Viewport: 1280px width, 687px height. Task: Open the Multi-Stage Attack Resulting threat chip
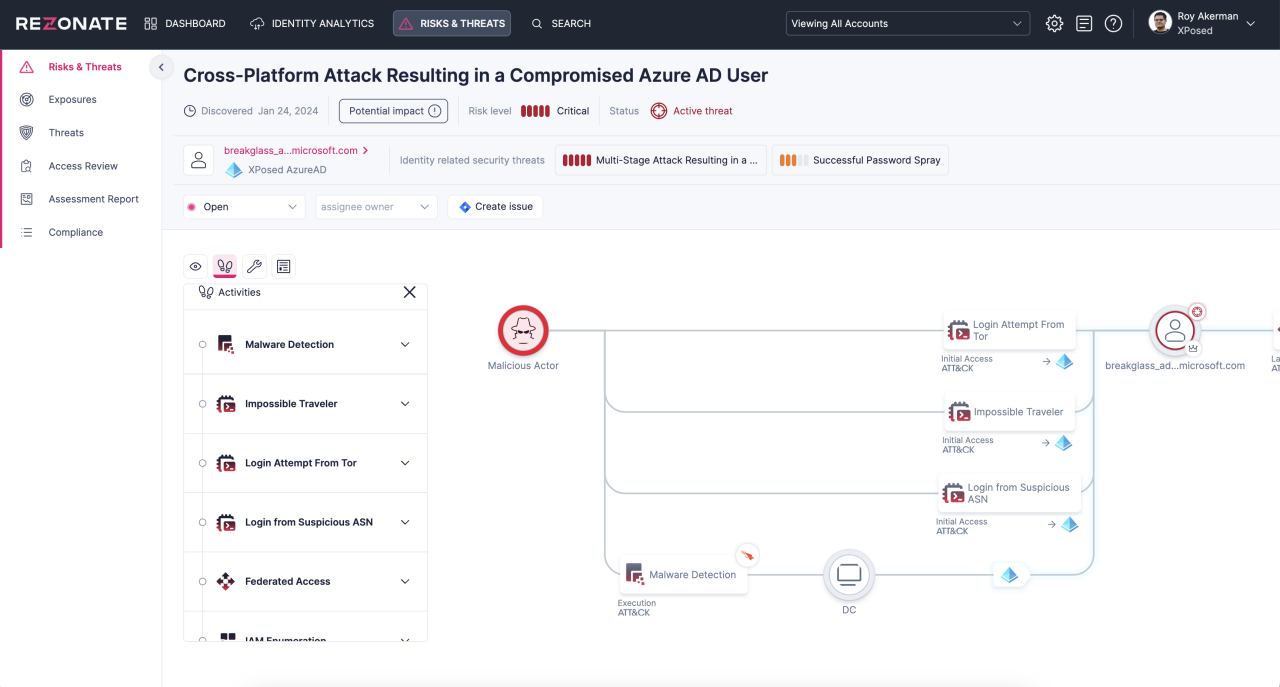(662, 160)
